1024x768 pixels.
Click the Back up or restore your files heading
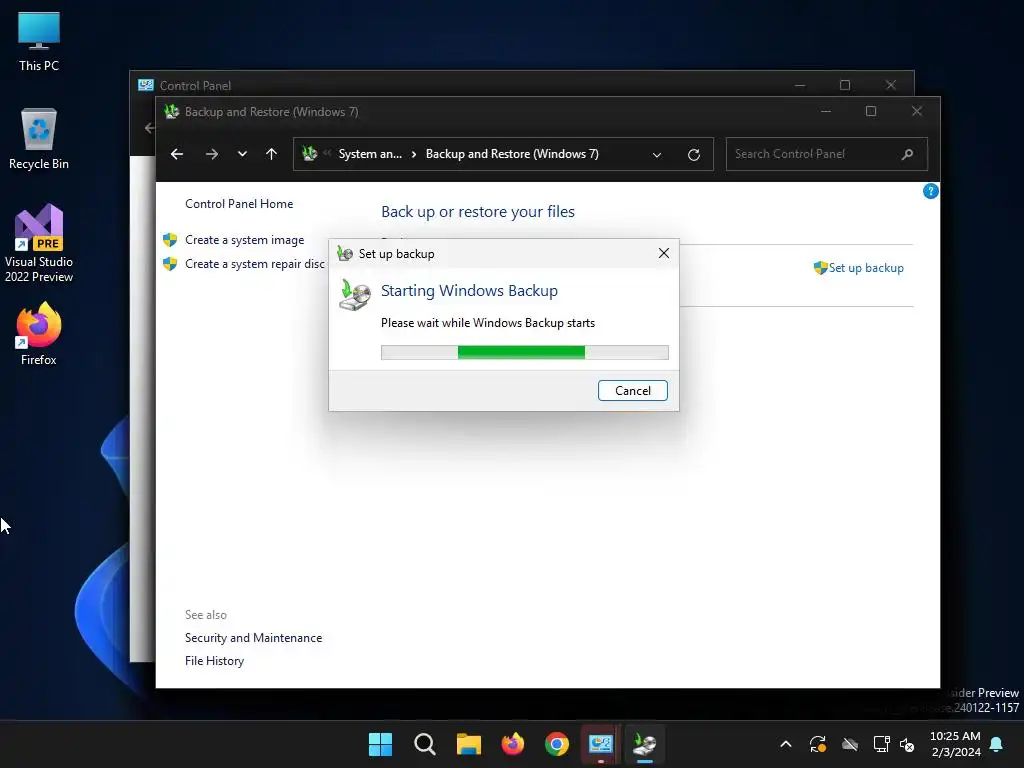pos(478,212)
